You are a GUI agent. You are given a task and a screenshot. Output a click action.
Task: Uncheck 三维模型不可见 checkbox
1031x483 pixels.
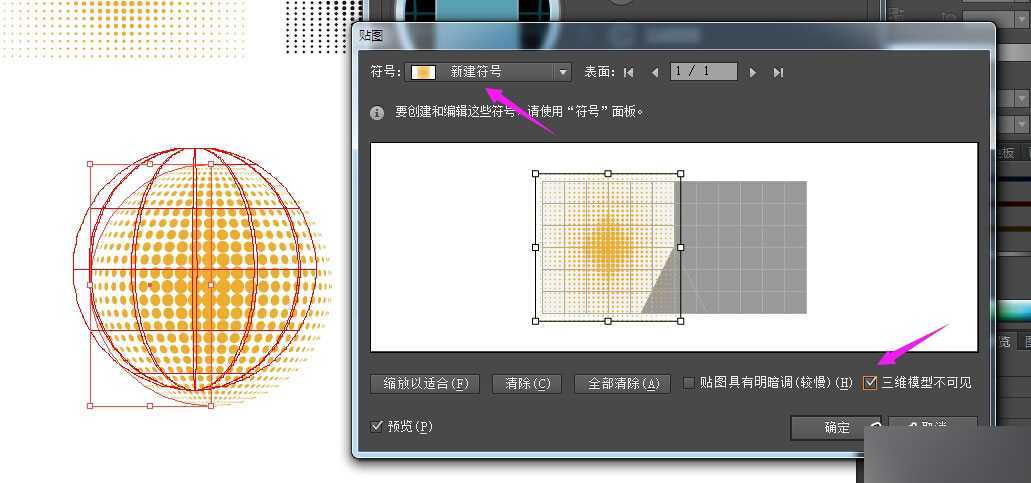pos(870,382)
